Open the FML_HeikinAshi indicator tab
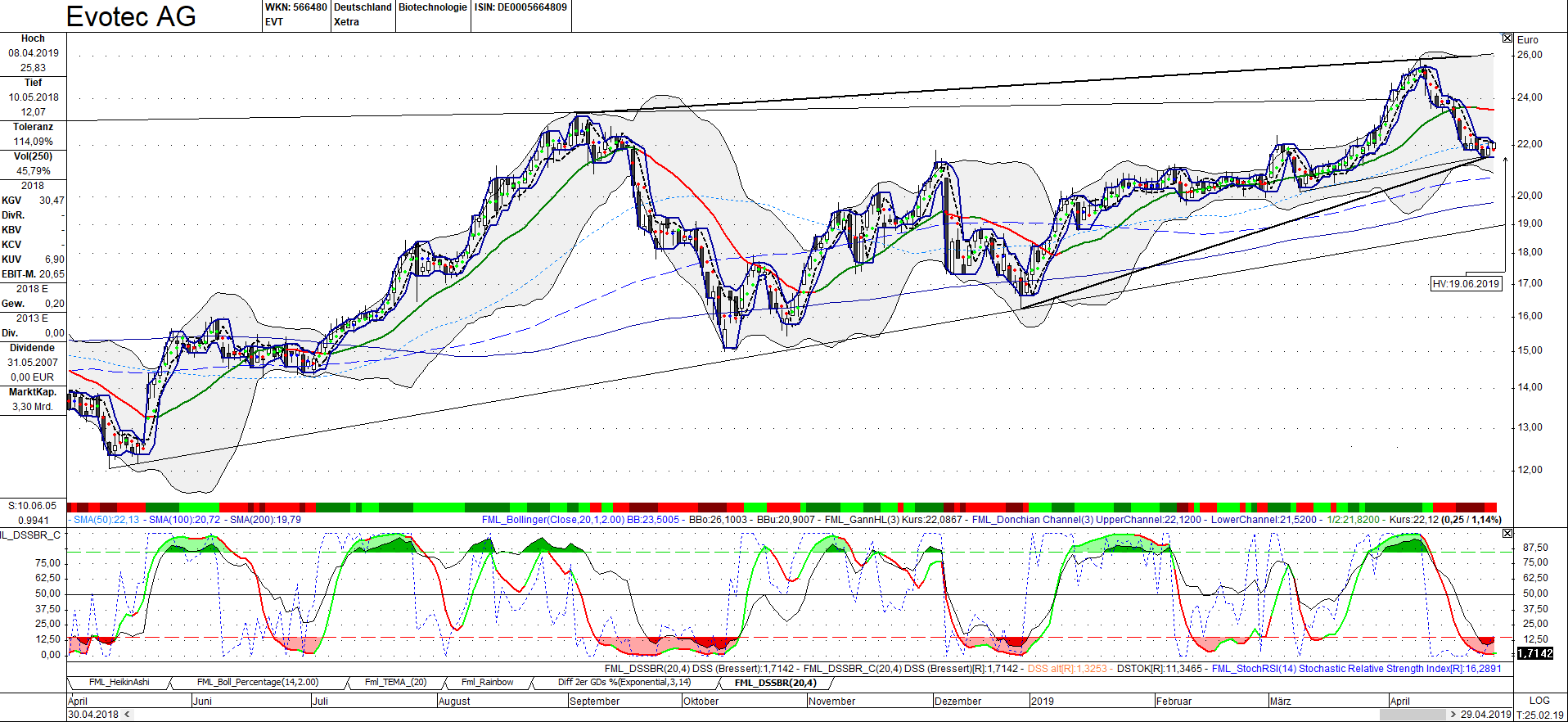This screenshot has height=722, width=1568. coord(119,683)
